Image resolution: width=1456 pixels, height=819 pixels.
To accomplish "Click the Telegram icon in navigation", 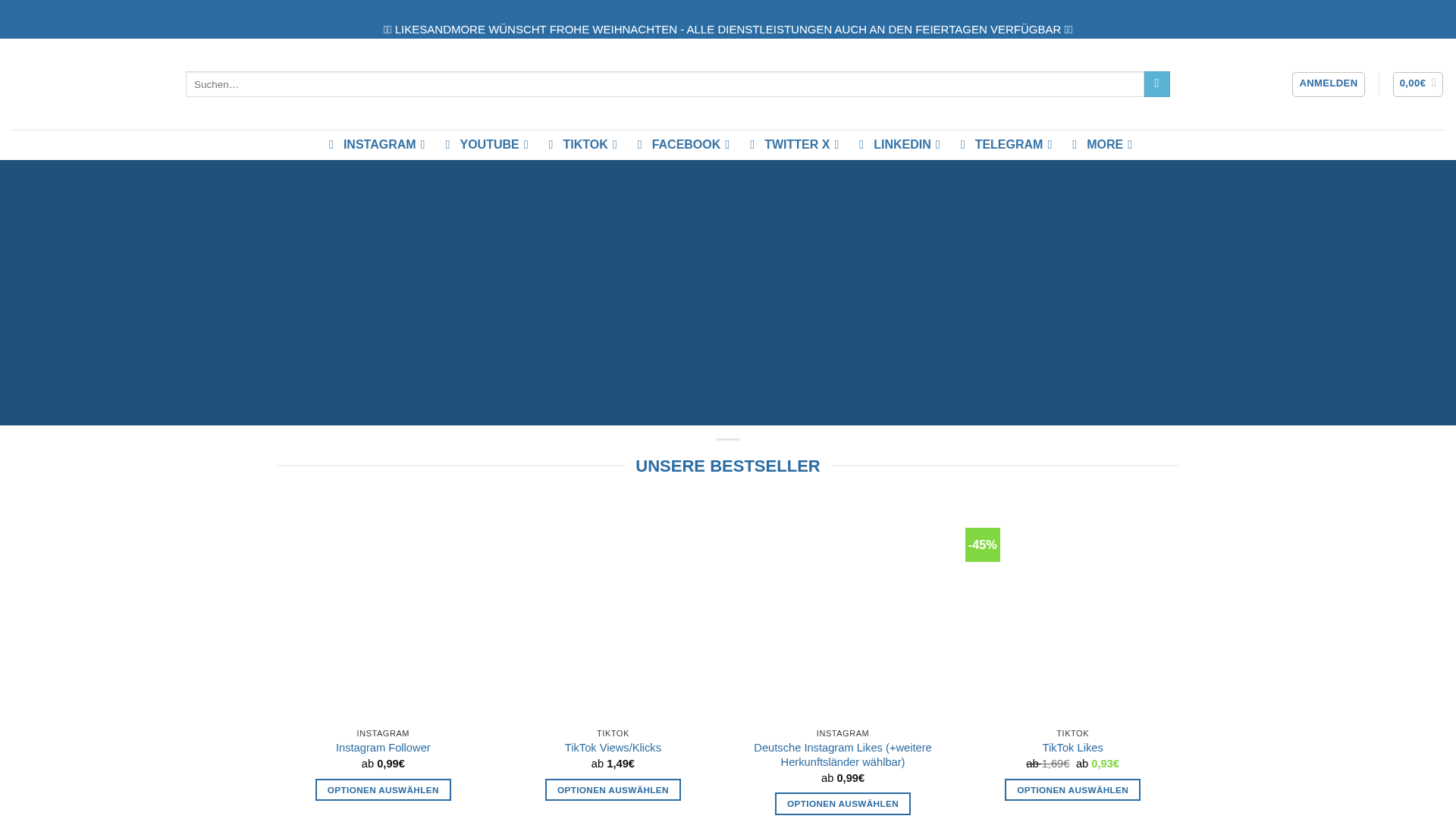I will click(963, 145).
